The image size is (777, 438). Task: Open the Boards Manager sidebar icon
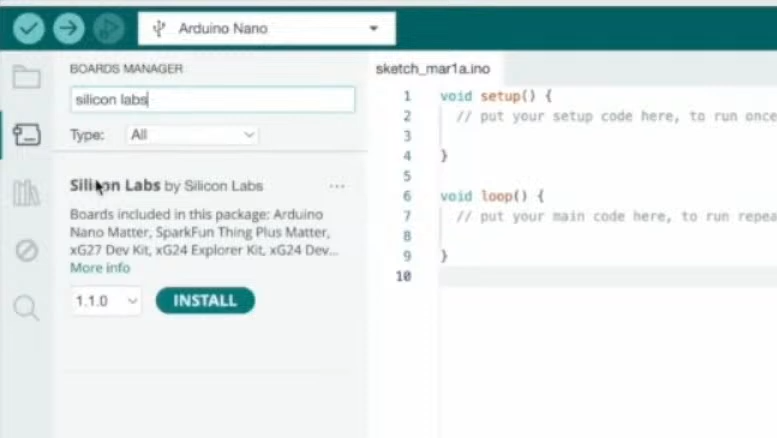[x=26, y=135]
